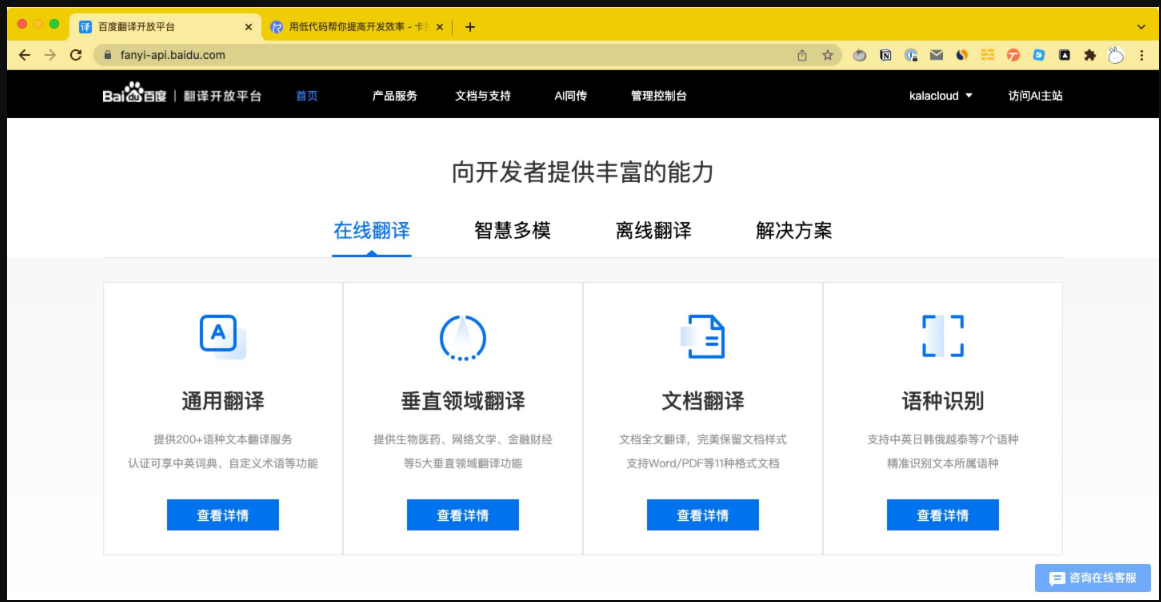Click the 文档翻译 document icon
Screen dimensions: 1161x602
(703, 337)
